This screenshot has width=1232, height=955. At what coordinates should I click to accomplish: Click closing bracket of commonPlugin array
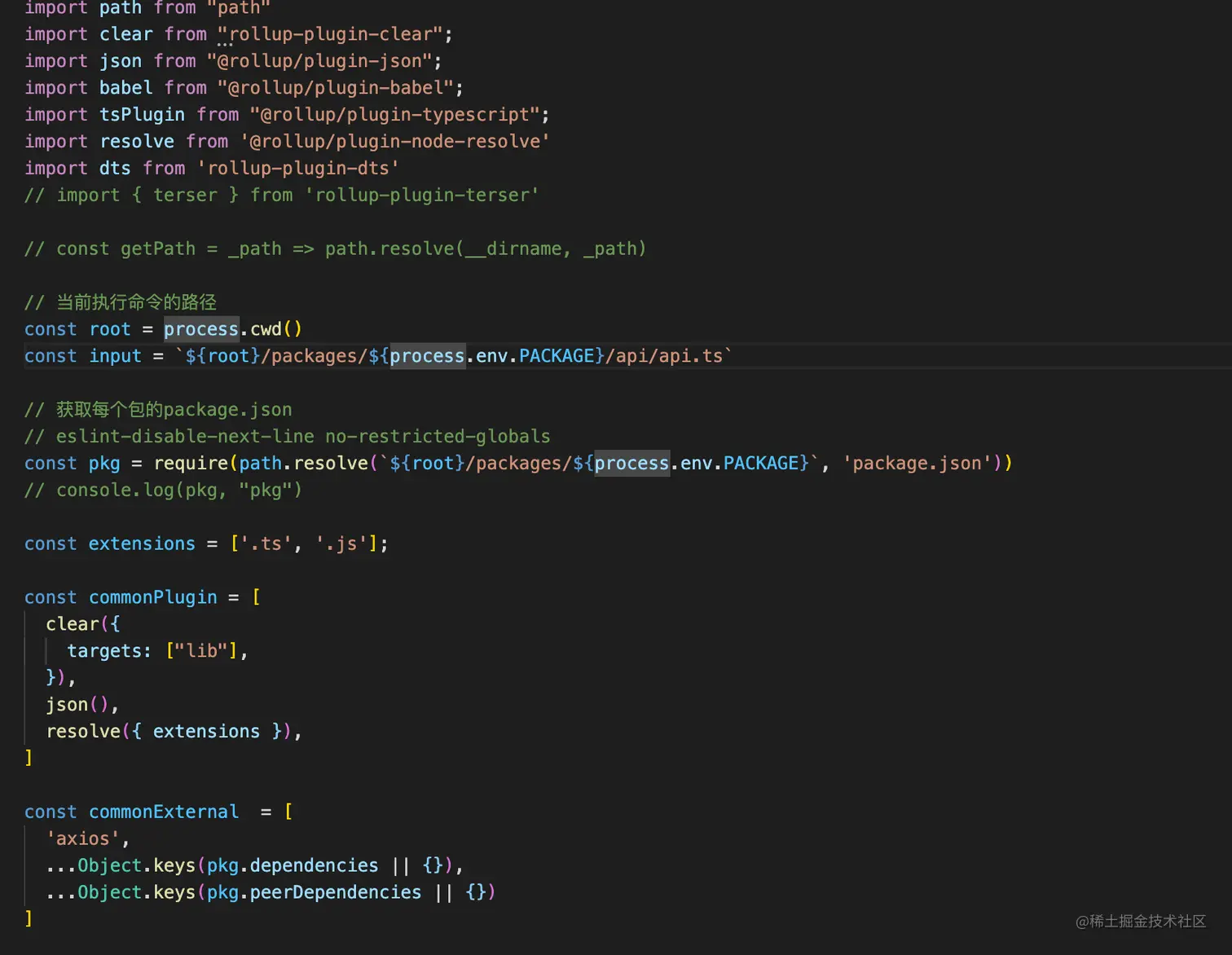[x=29, y=758]
